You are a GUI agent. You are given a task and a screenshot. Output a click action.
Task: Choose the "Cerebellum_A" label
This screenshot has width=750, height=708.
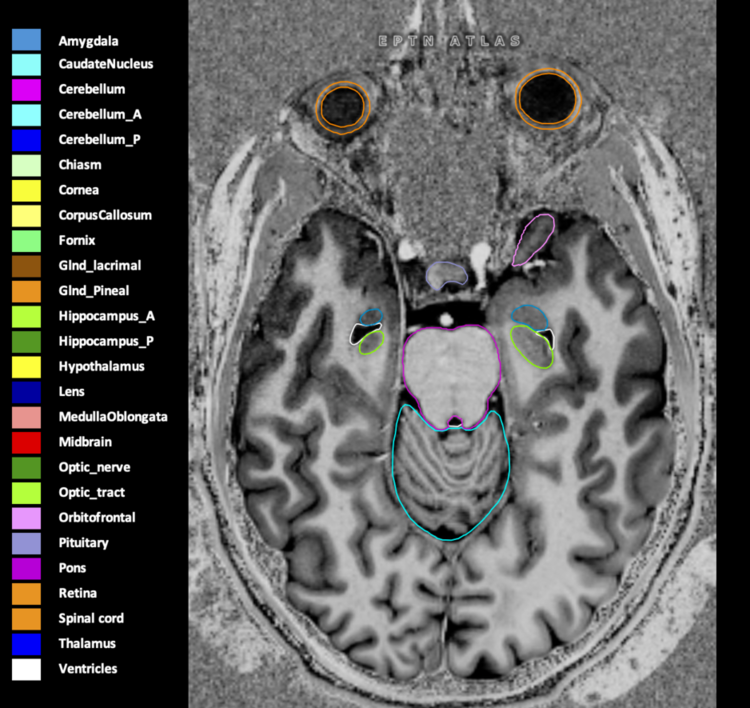coord(100,115)
